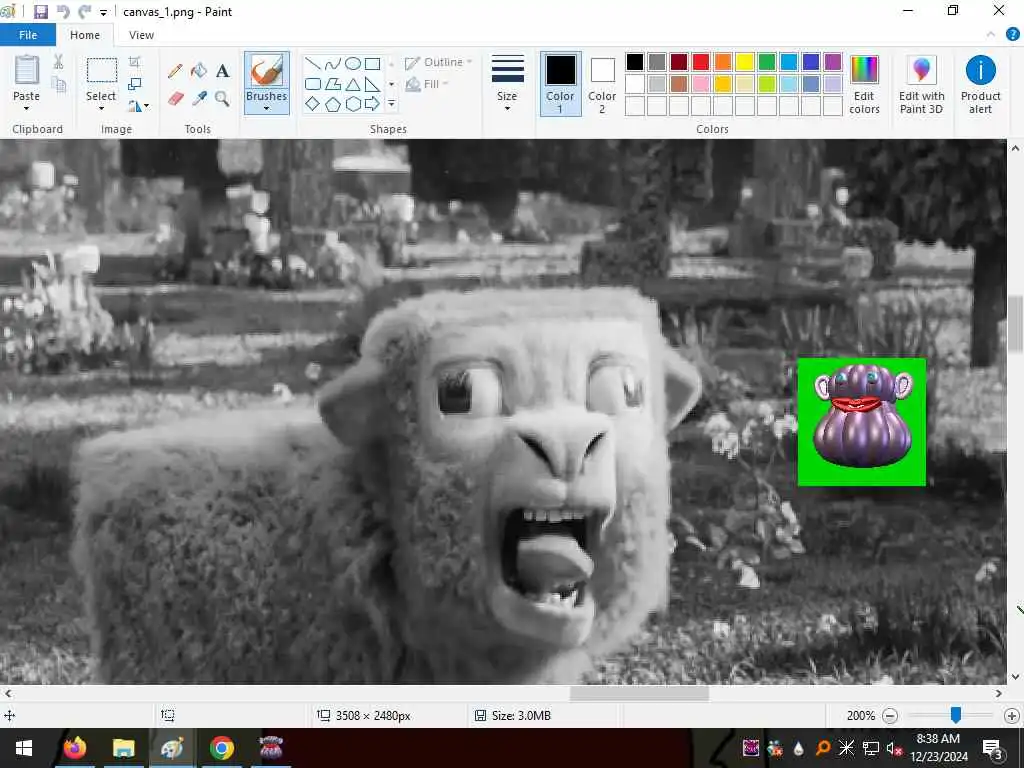Image resolution: width=1024 pixels, height=768 pixels.
Task: Pick the purple color swatch
Action: pos(833,62)
